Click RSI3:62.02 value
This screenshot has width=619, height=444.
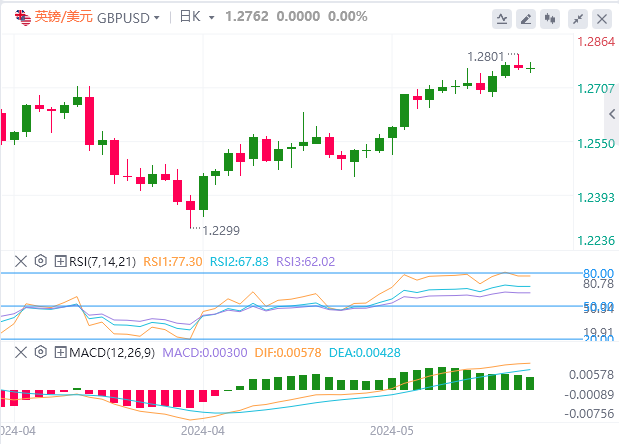pyautogui.click(x=305, y=262)
